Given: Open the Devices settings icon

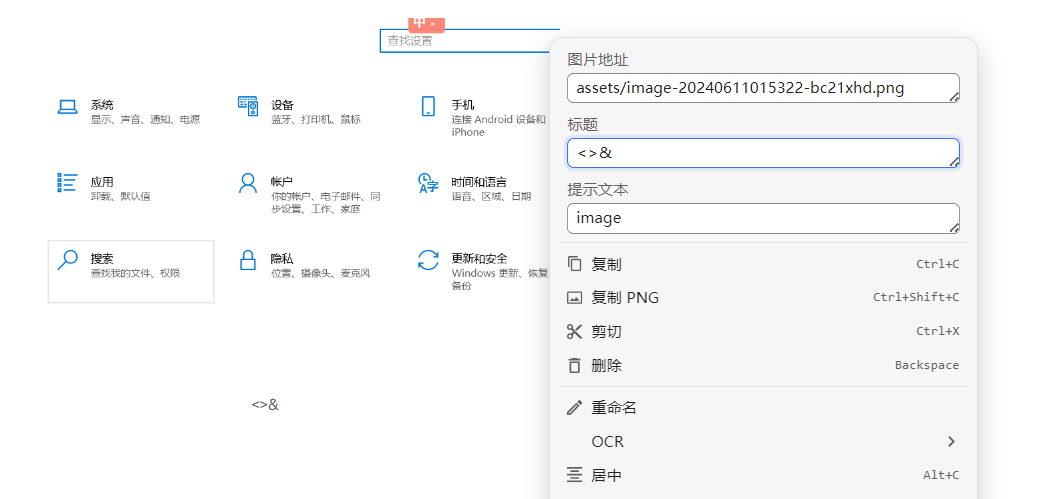Looking at the screenshot, I should click(248, 105).
